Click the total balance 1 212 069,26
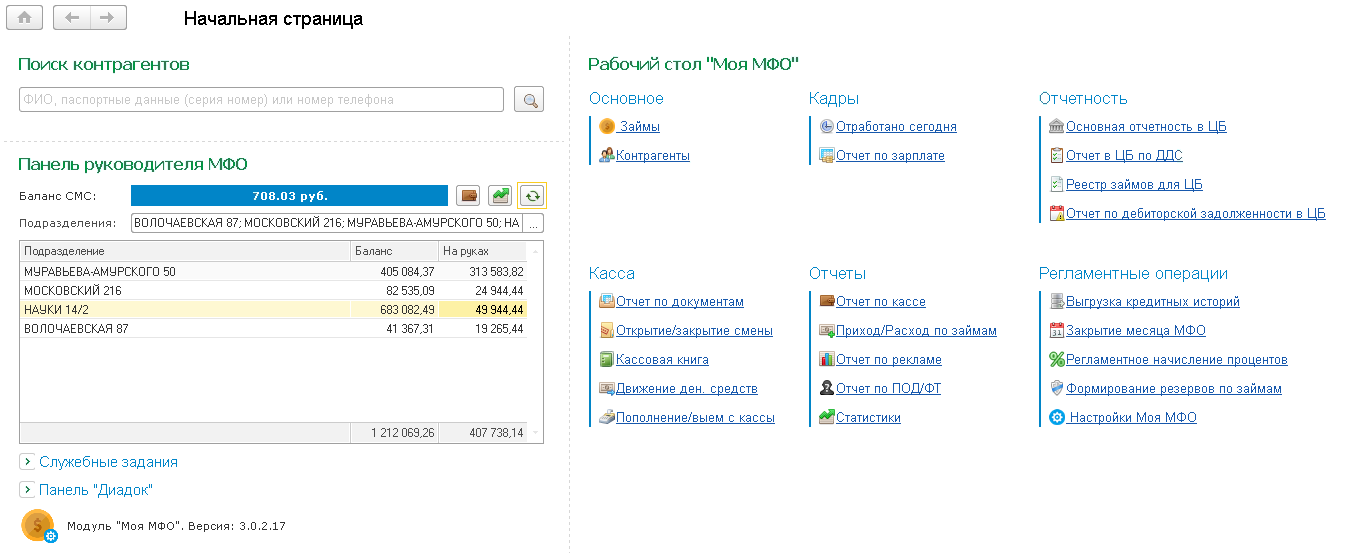Viewport: 1355px width, 553px height. (x=395, y=433)
